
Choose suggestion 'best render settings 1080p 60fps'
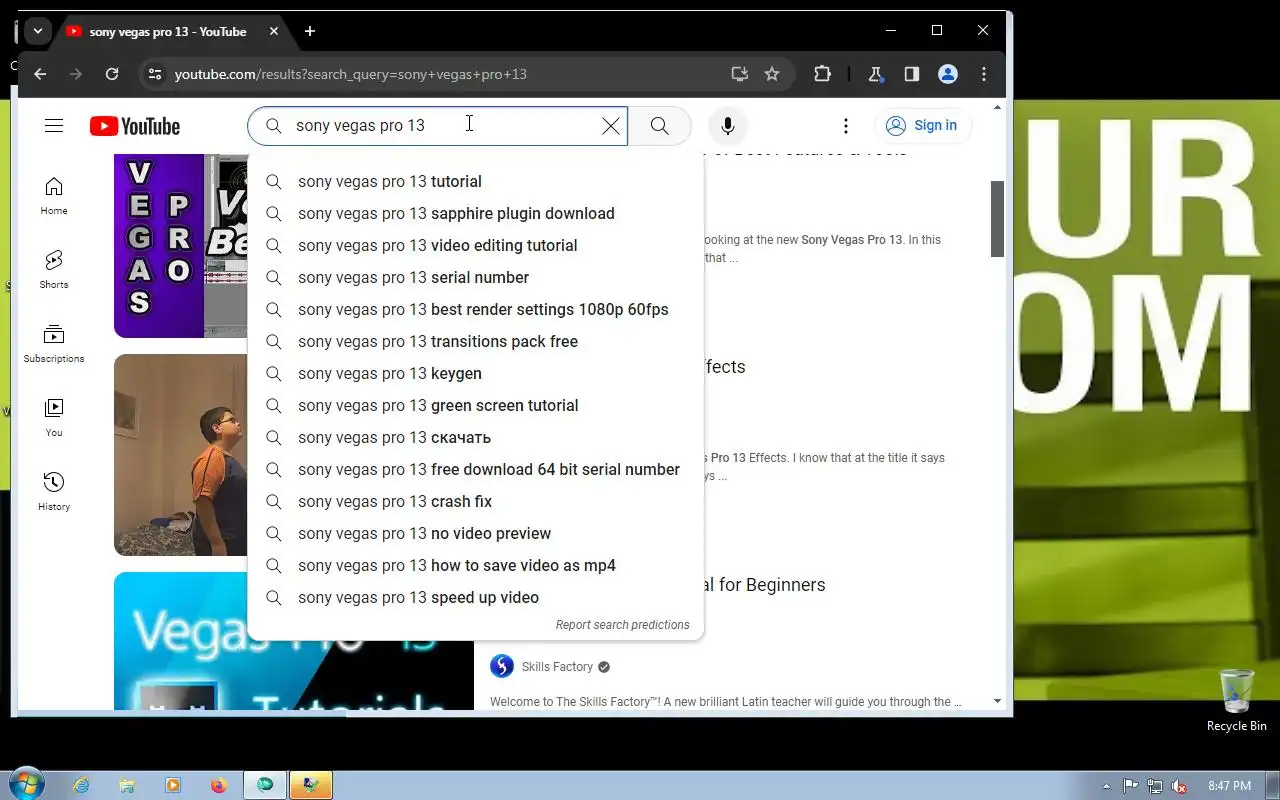pos(475,309)
